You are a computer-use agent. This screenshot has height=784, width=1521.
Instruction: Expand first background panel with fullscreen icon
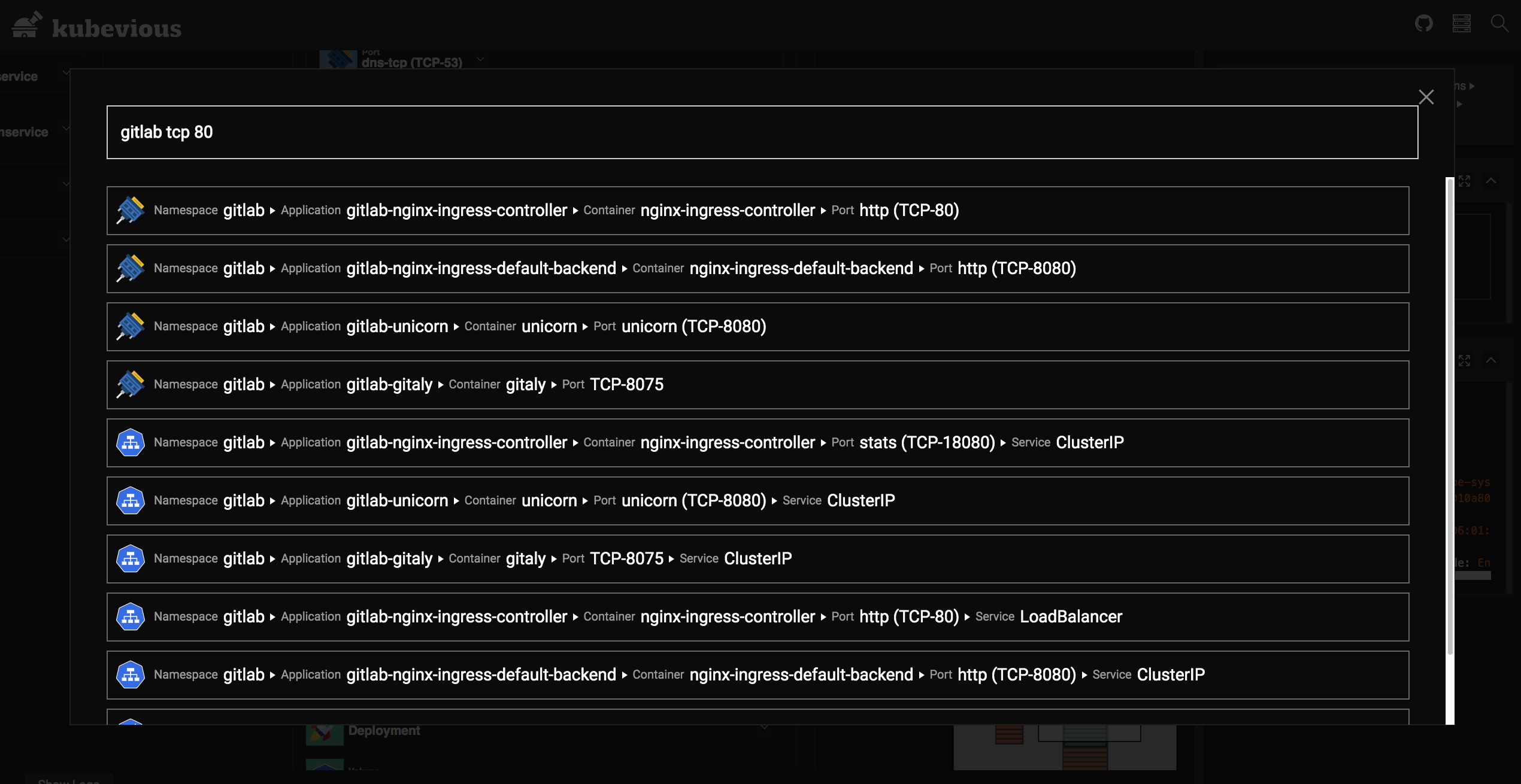pyautogui.click(x=1464, y=181)
